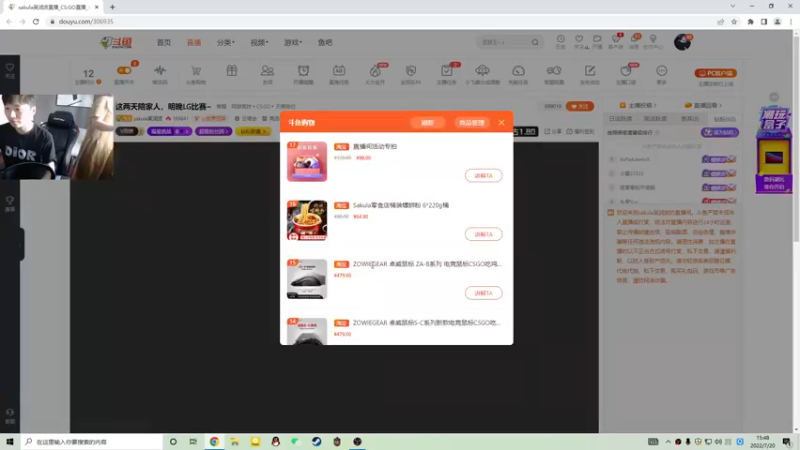
Task: Click the orange 关注 follow button
Action: [580, 106]
